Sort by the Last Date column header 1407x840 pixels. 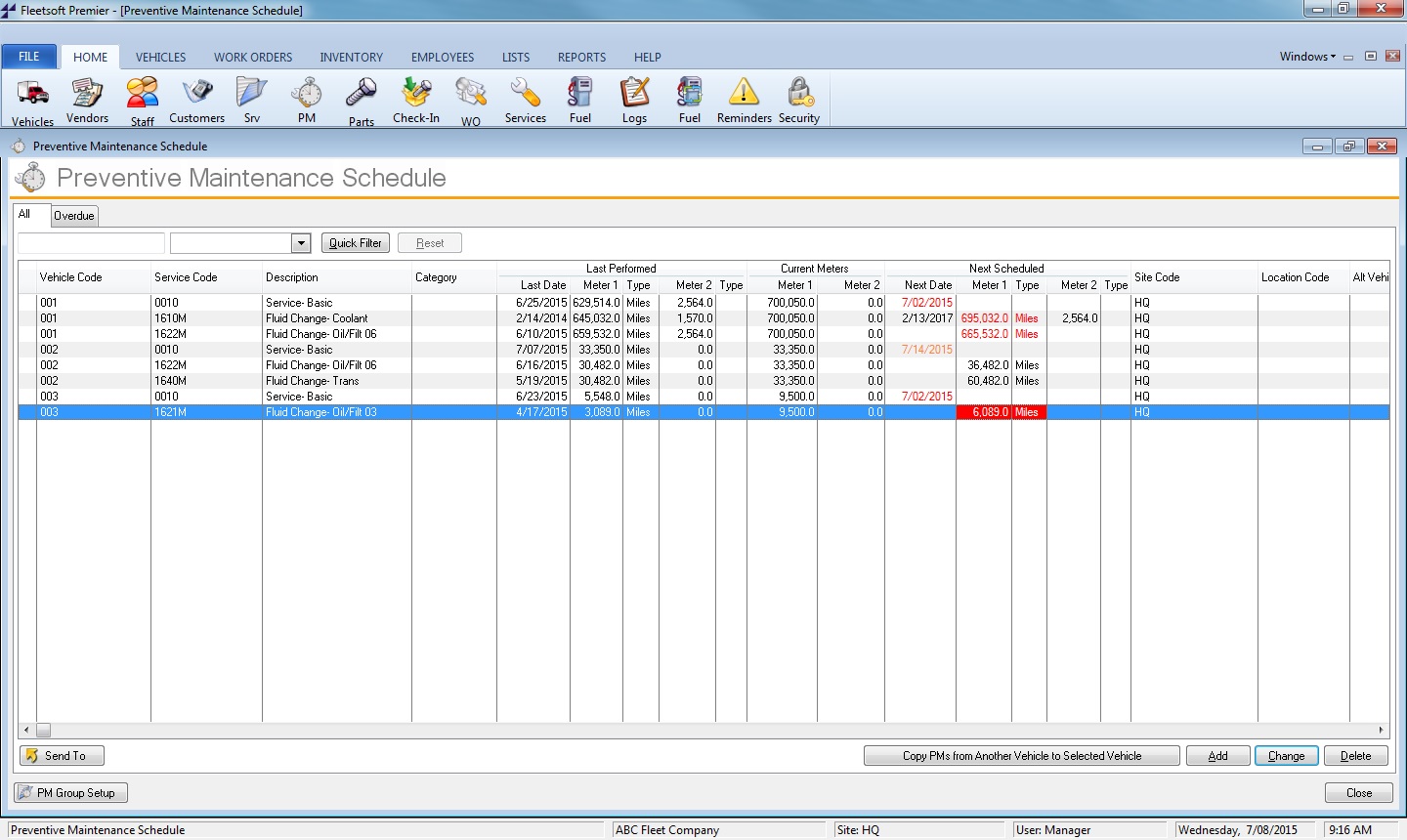click(x=533, y=285)
